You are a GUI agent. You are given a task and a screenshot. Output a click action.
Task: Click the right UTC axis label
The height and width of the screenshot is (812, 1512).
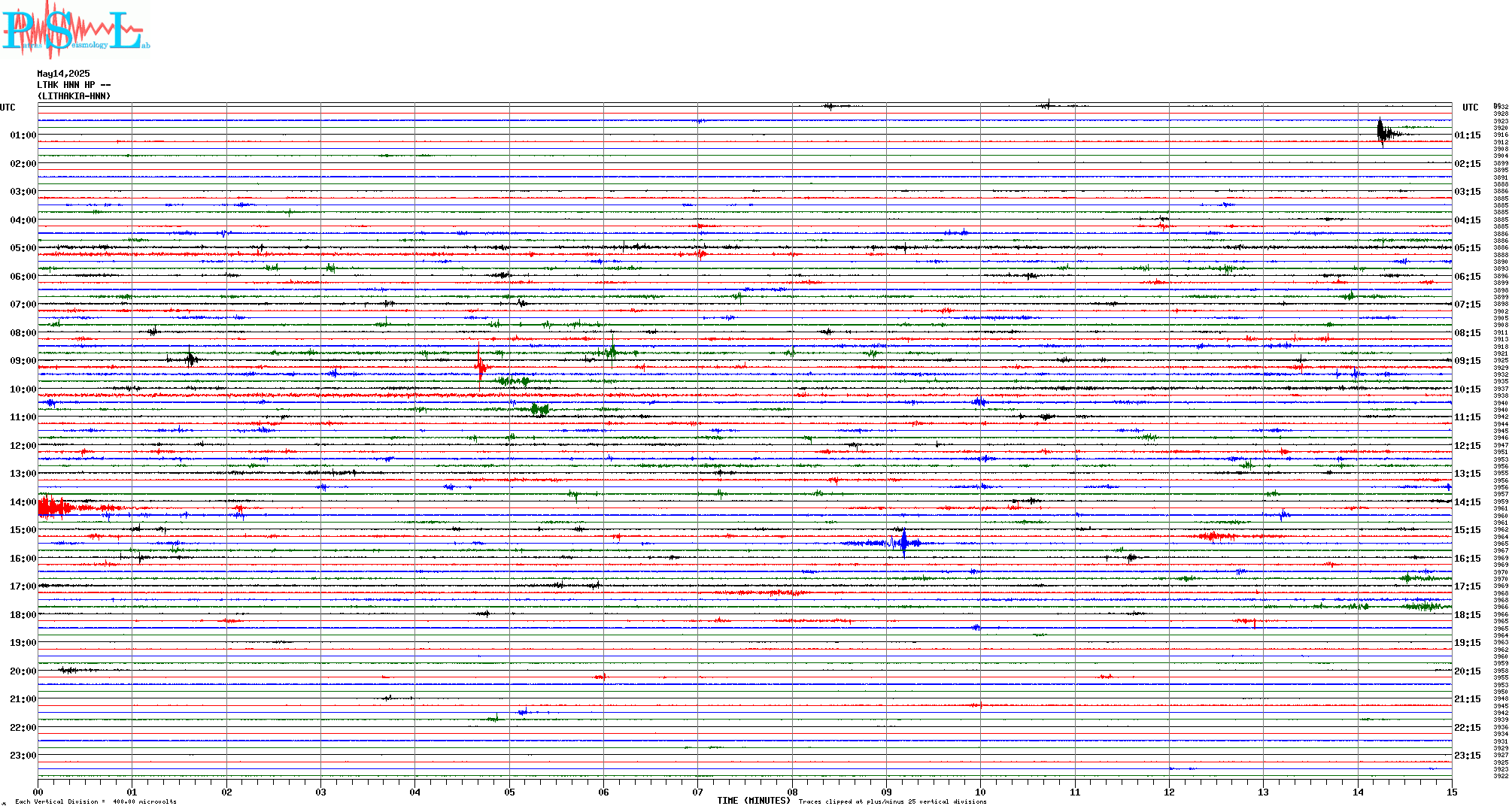[1470, 108]
